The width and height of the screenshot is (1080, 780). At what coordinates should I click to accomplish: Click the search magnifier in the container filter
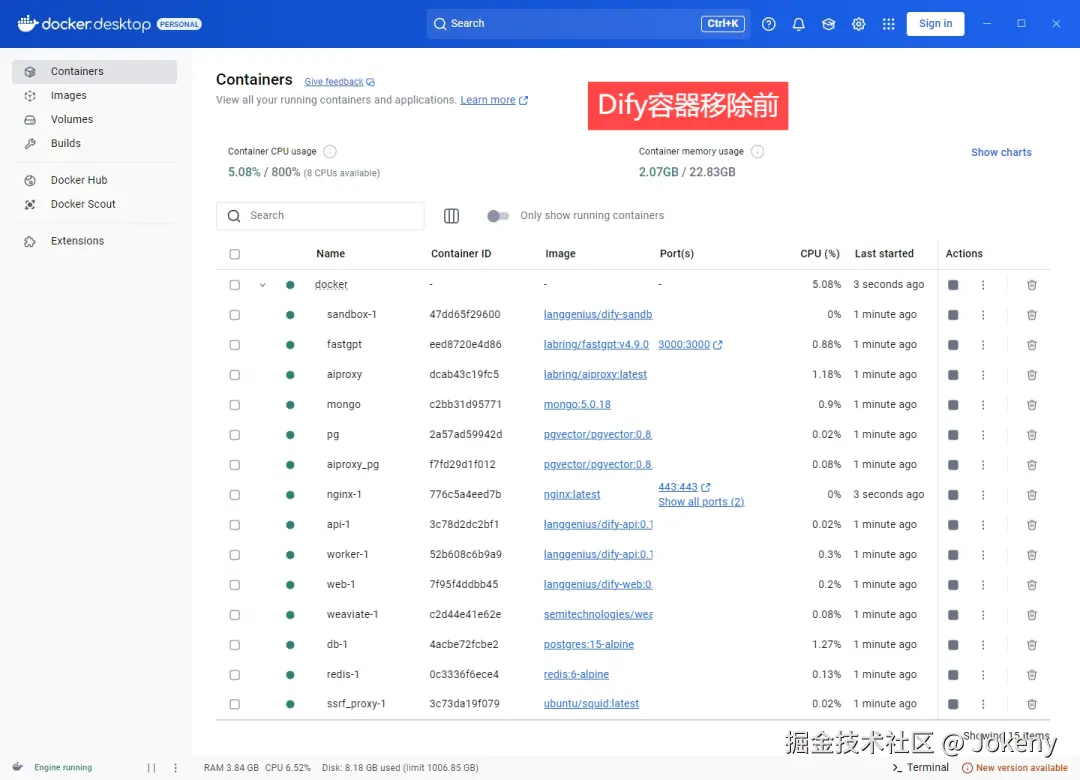coord(234,216)
